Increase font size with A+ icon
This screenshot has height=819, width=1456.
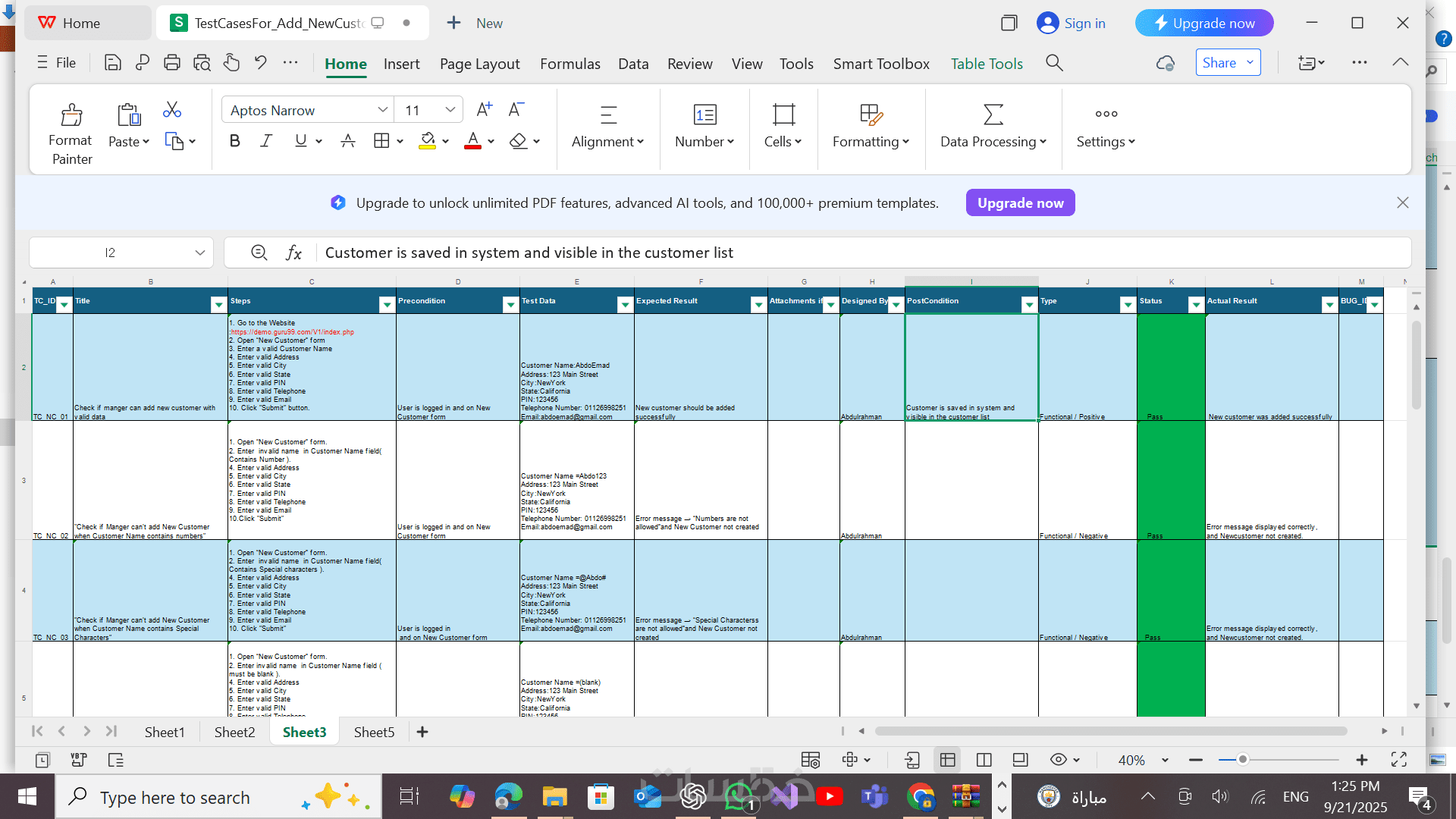[484, 110]
